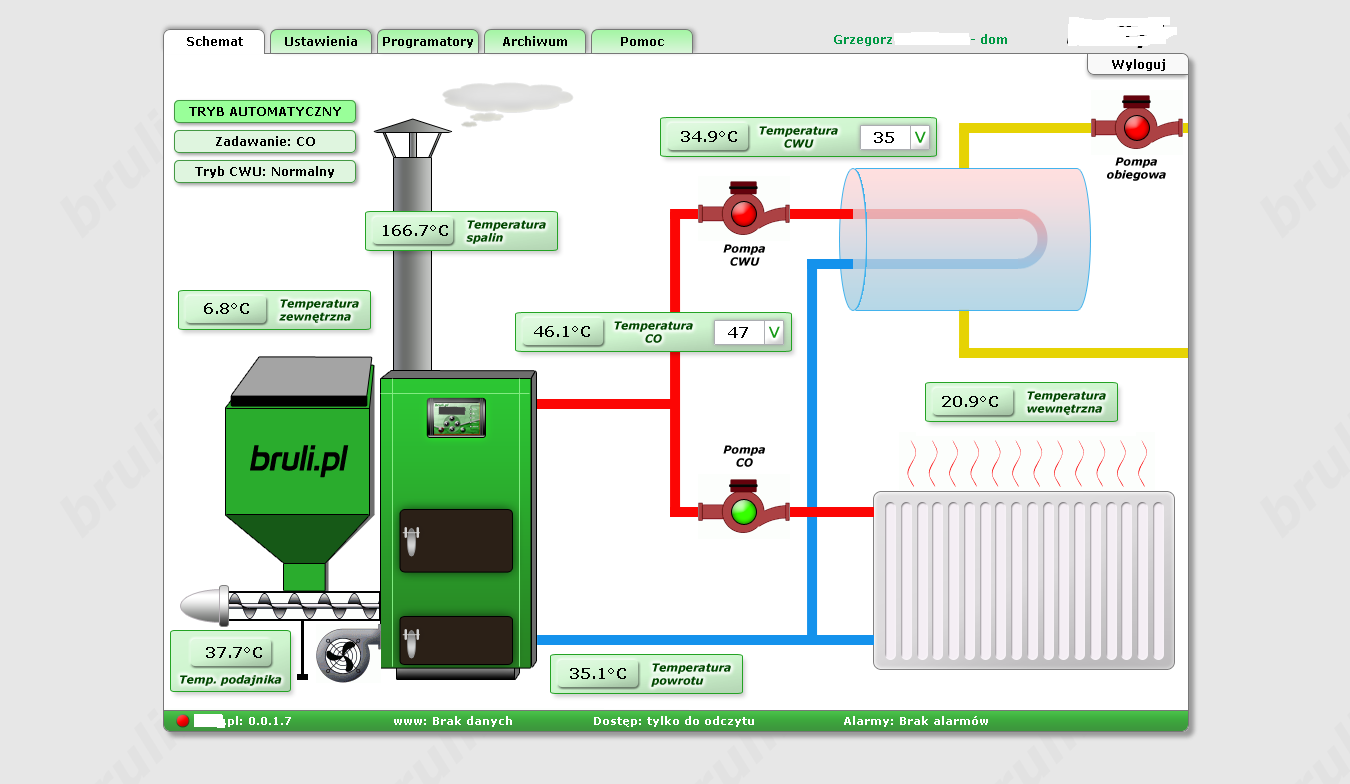Image resolution: width=1350 pixels, height=784 pixels.
Task: Click the hot water tank graphic
Action: (x=963, y=239)
